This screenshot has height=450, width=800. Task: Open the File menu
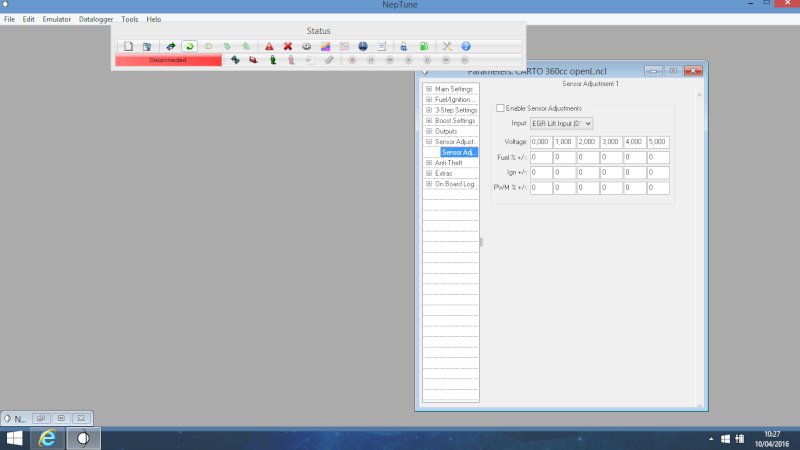[10, 19]
